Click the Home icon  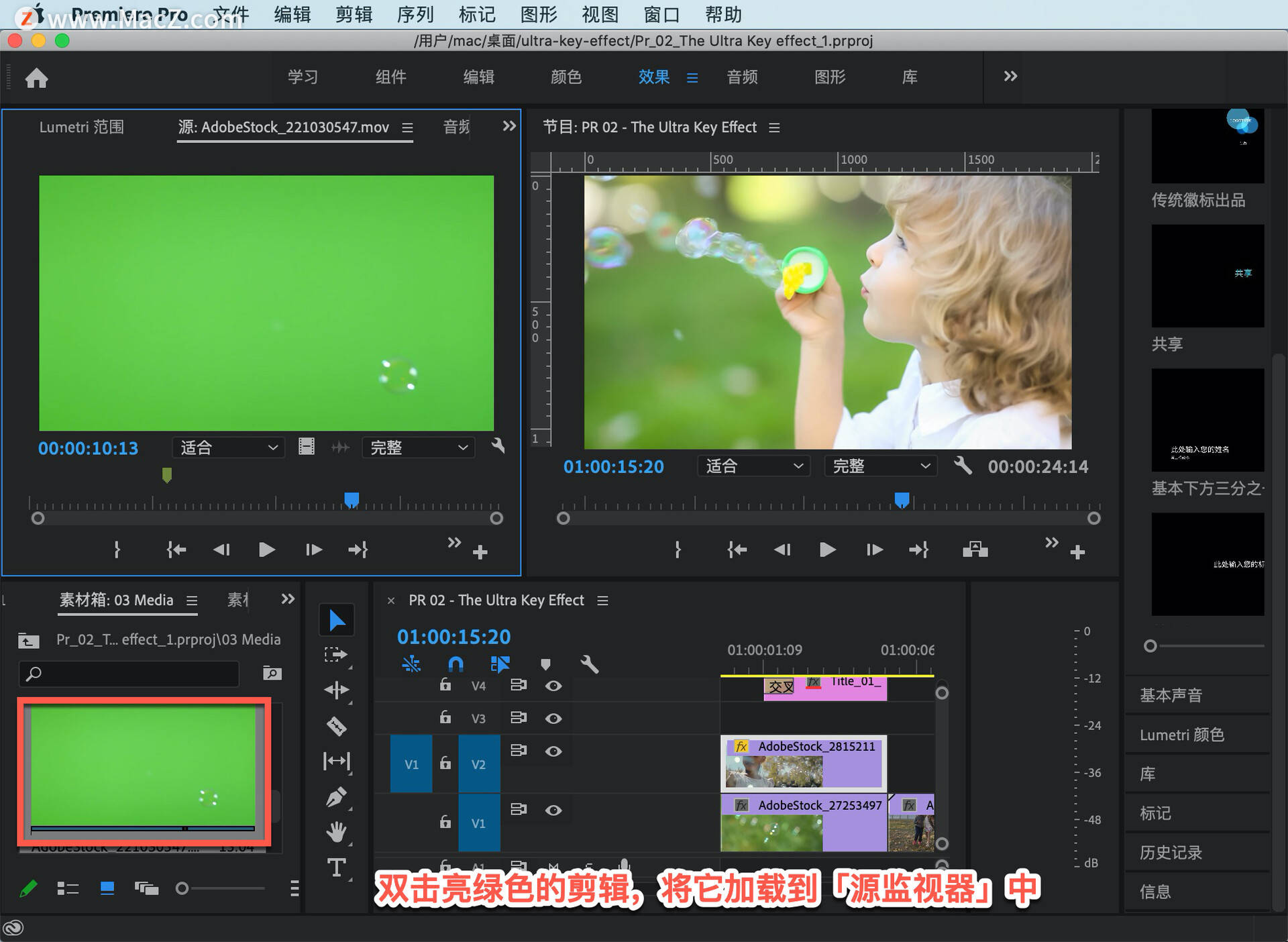click(x=36, y=78)
